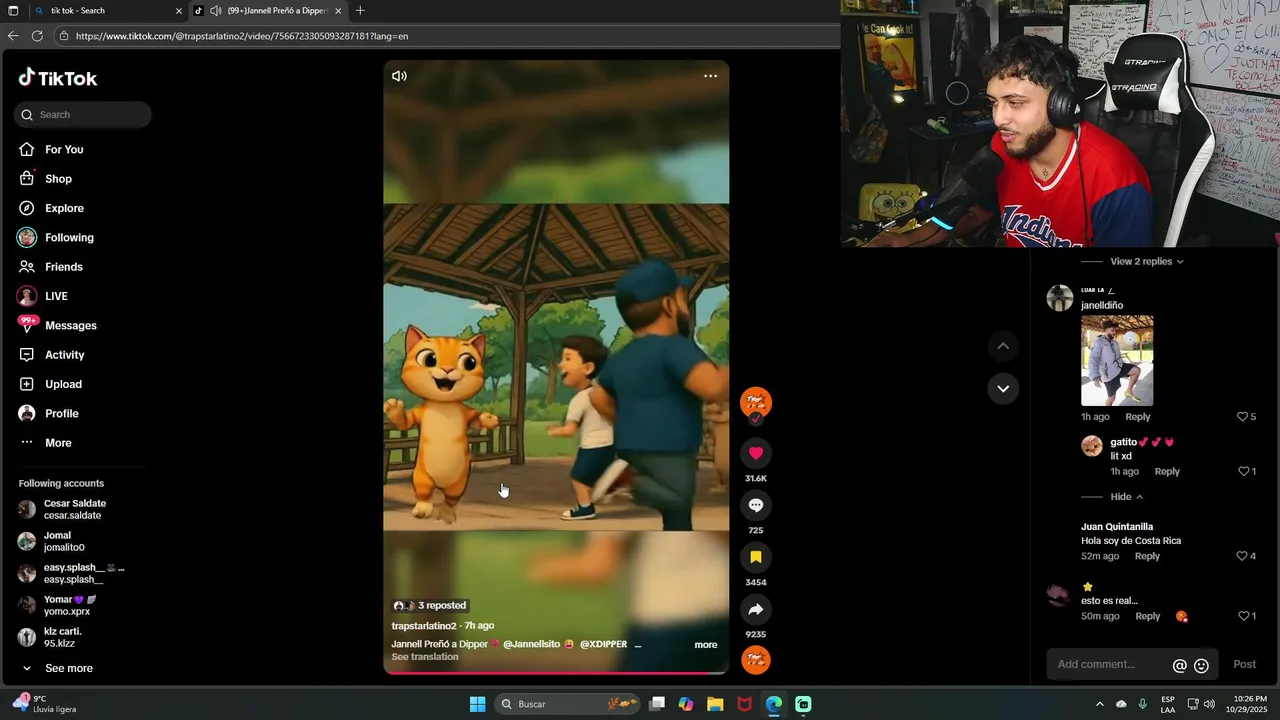
Task: Click the Post comment button
Action: [x=1244, y=665]
